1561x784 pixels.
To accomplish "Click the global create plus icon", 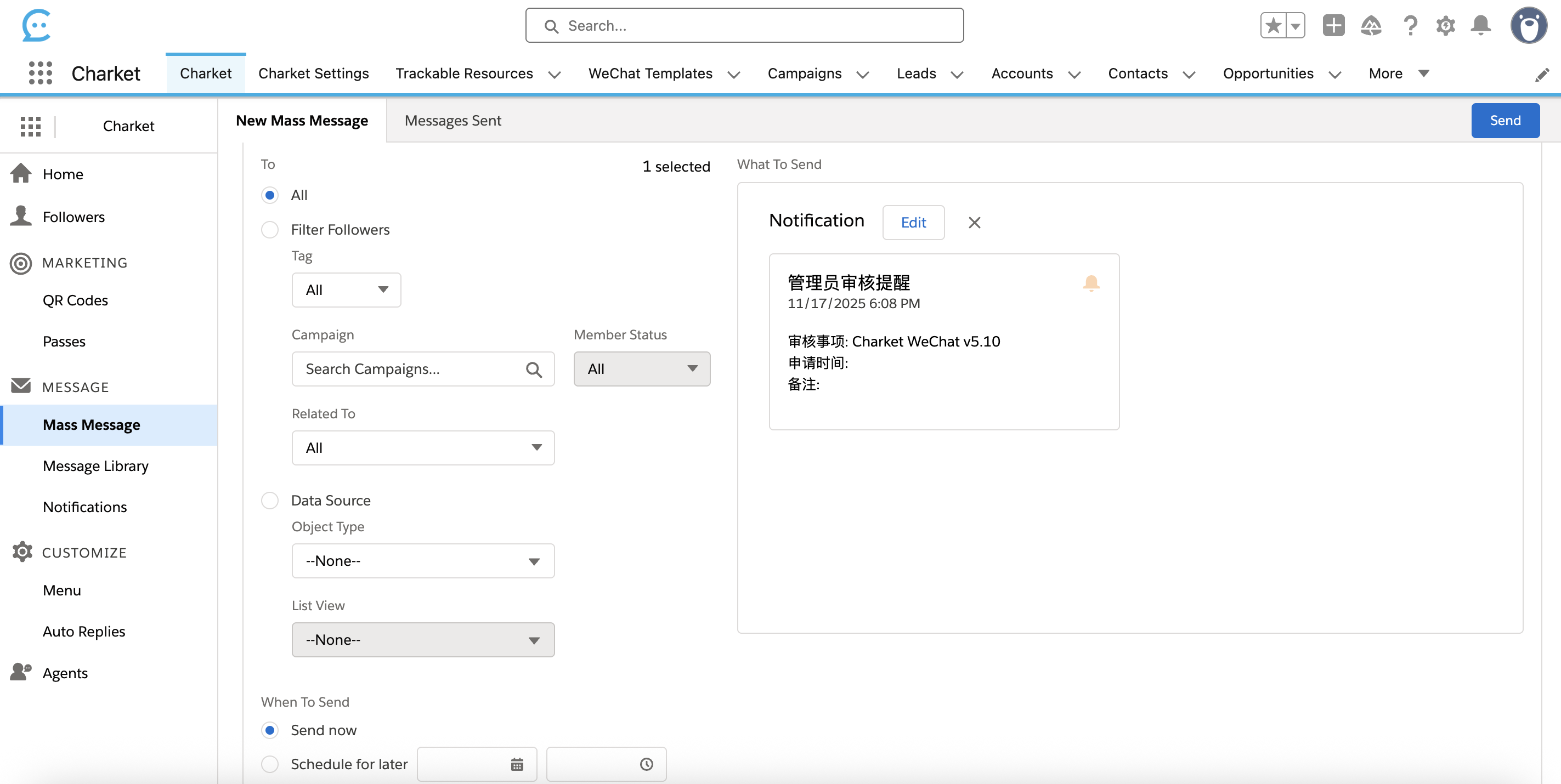I will click(x=1333, y=25).
